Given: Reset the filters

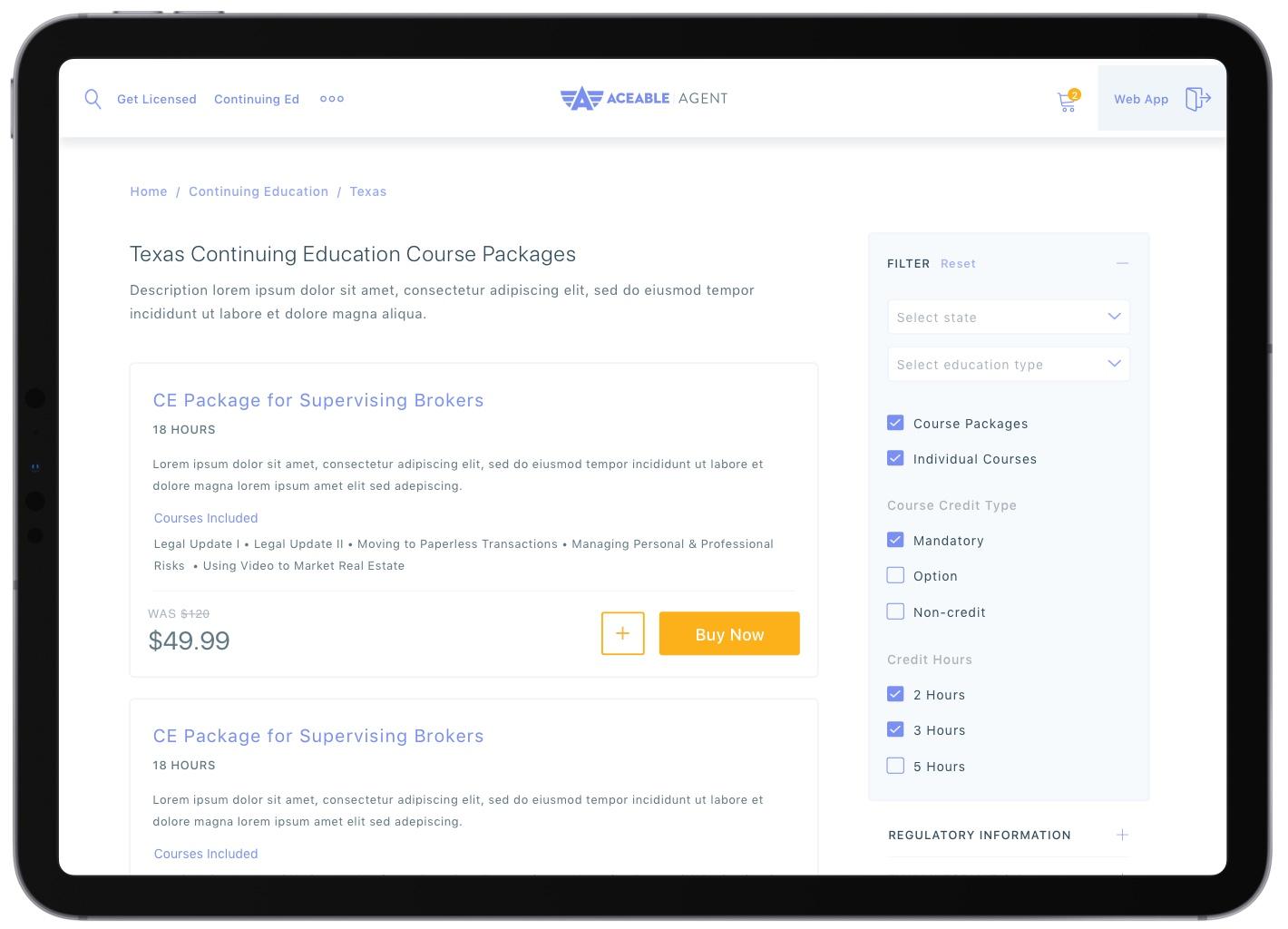Looking at the screenshot, I should pyautogui.click(x=958, y=263).
